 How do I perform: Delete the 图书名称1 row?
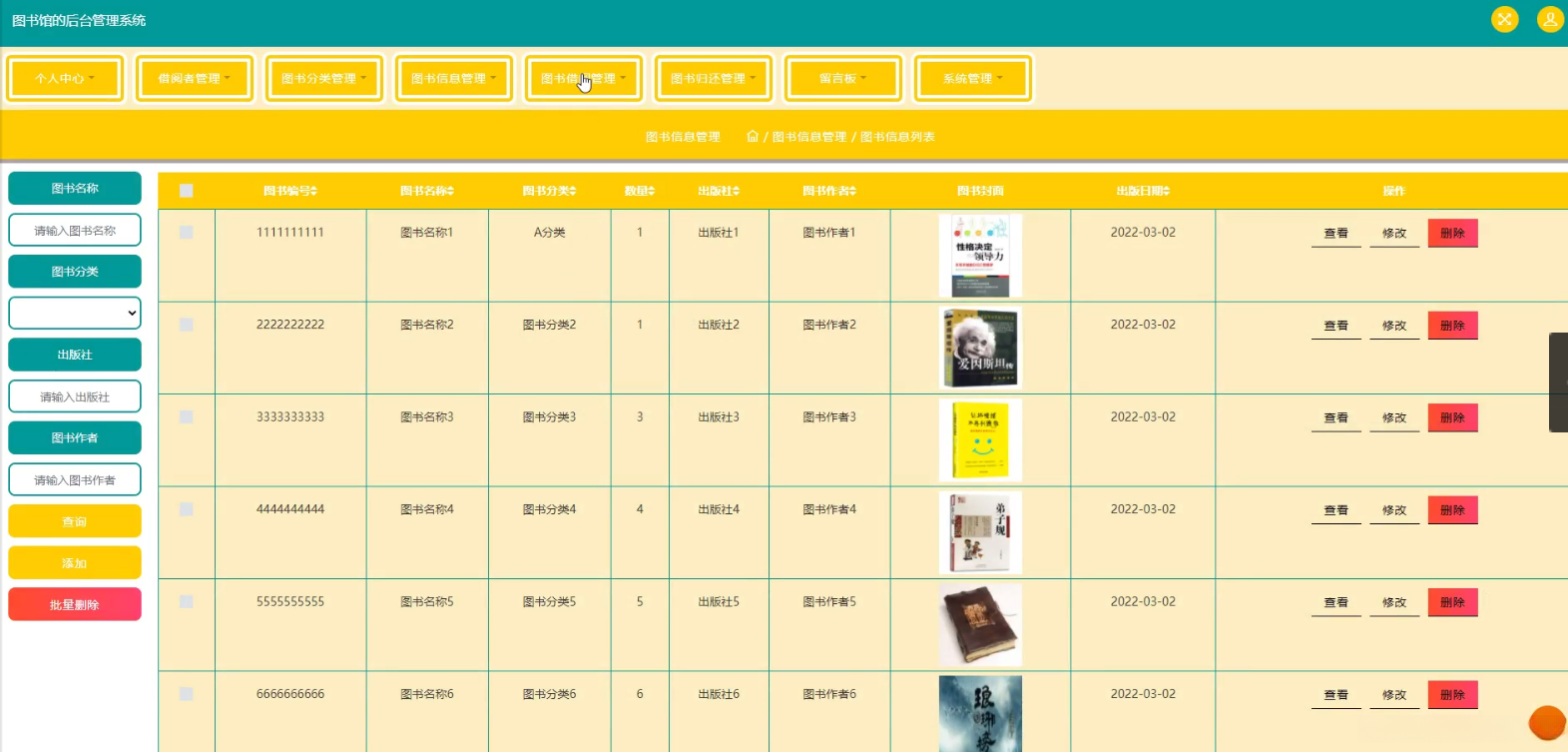1452,233
